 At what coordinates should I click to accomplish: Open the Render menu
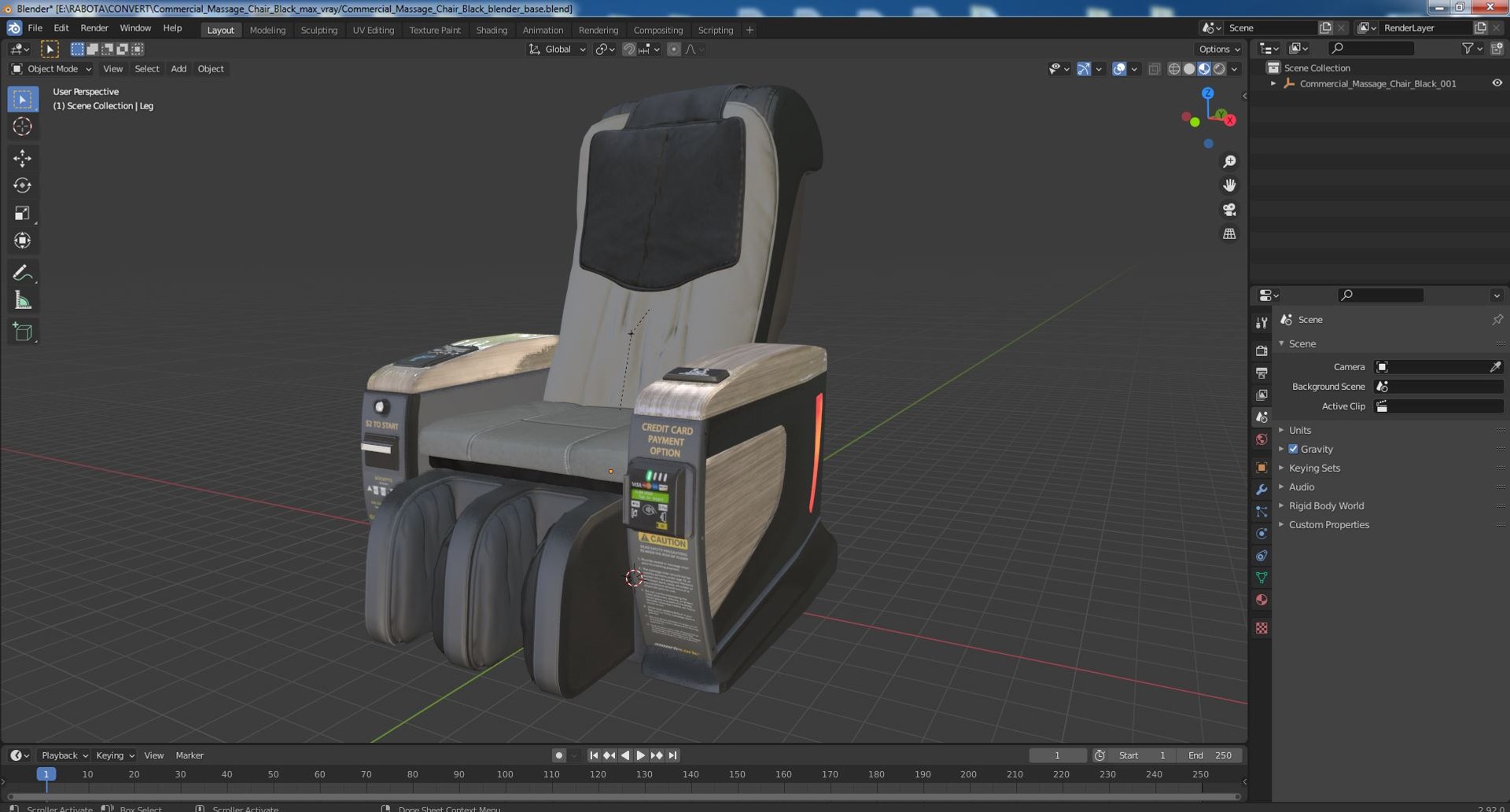94,28
